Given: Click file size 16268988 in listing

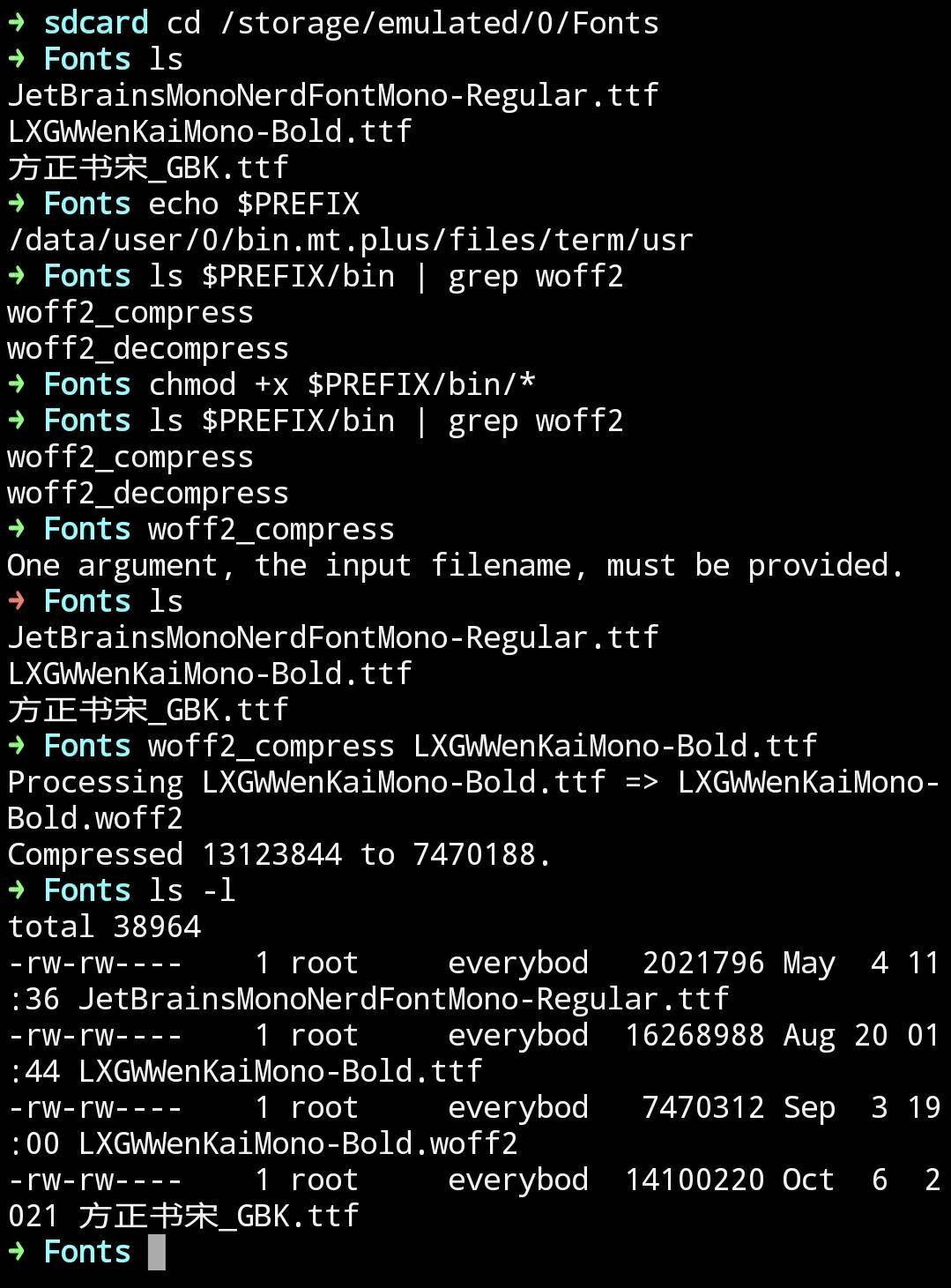Looking at the screenshot, I should [695, 1035].
